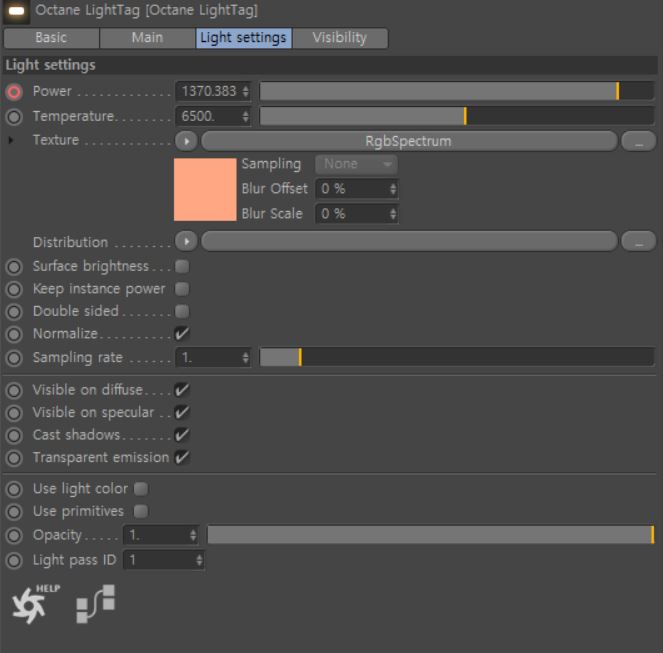Click the Octane LightTag icon in header
The height and width of the screenshot is (653, 663).
click(x=16, y=11)
